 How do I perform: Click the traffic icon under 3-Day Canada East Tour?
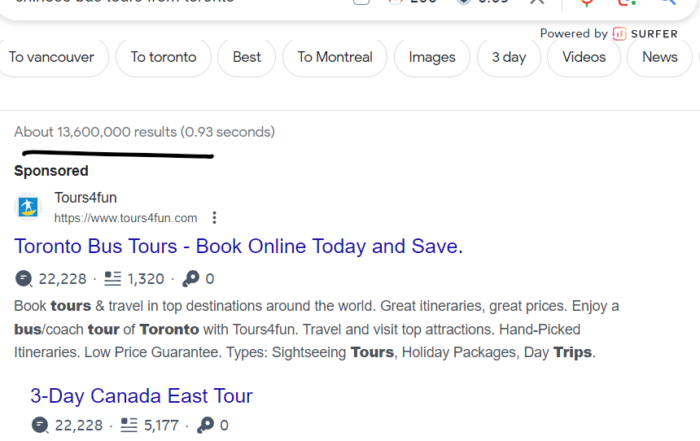(x=40, y=425)
